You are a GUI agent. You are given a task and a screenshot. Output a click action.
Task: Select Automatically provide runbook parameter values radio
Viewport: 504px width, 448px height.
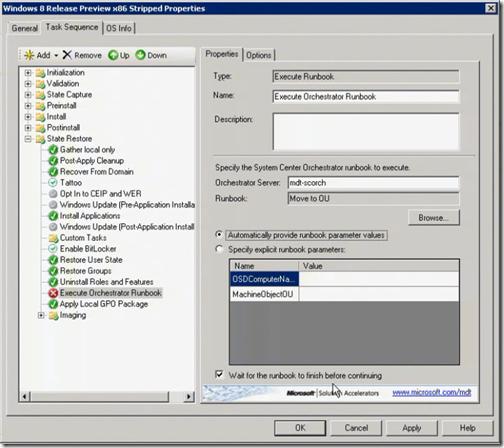pyautogui.click(x=219, y=235)
